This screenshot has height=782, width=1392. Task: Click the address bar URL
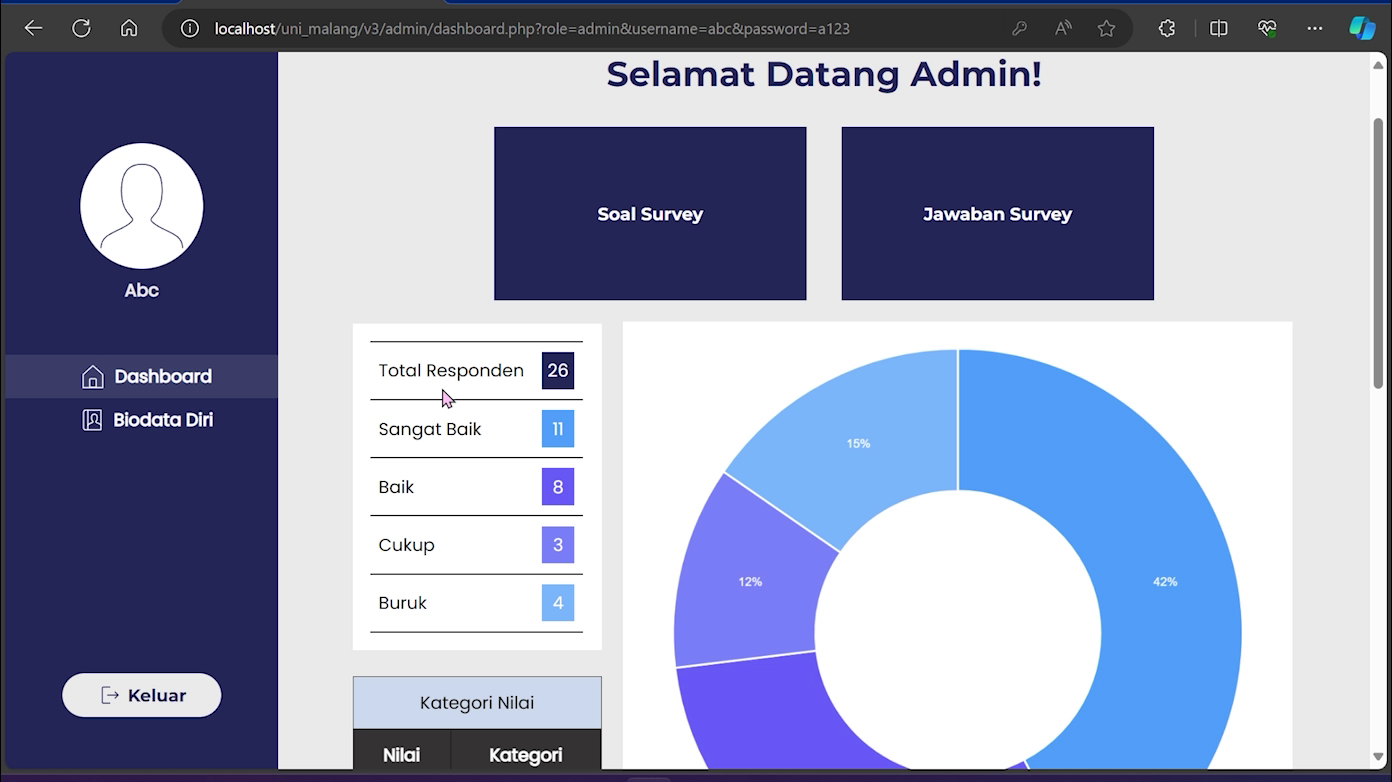532,29
